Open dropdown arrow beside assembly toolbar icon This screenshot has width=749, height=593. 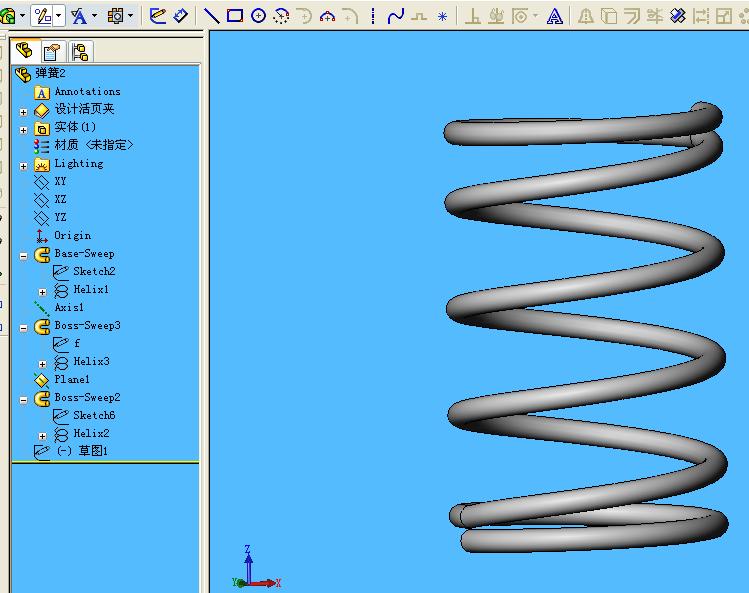point(130,16)
